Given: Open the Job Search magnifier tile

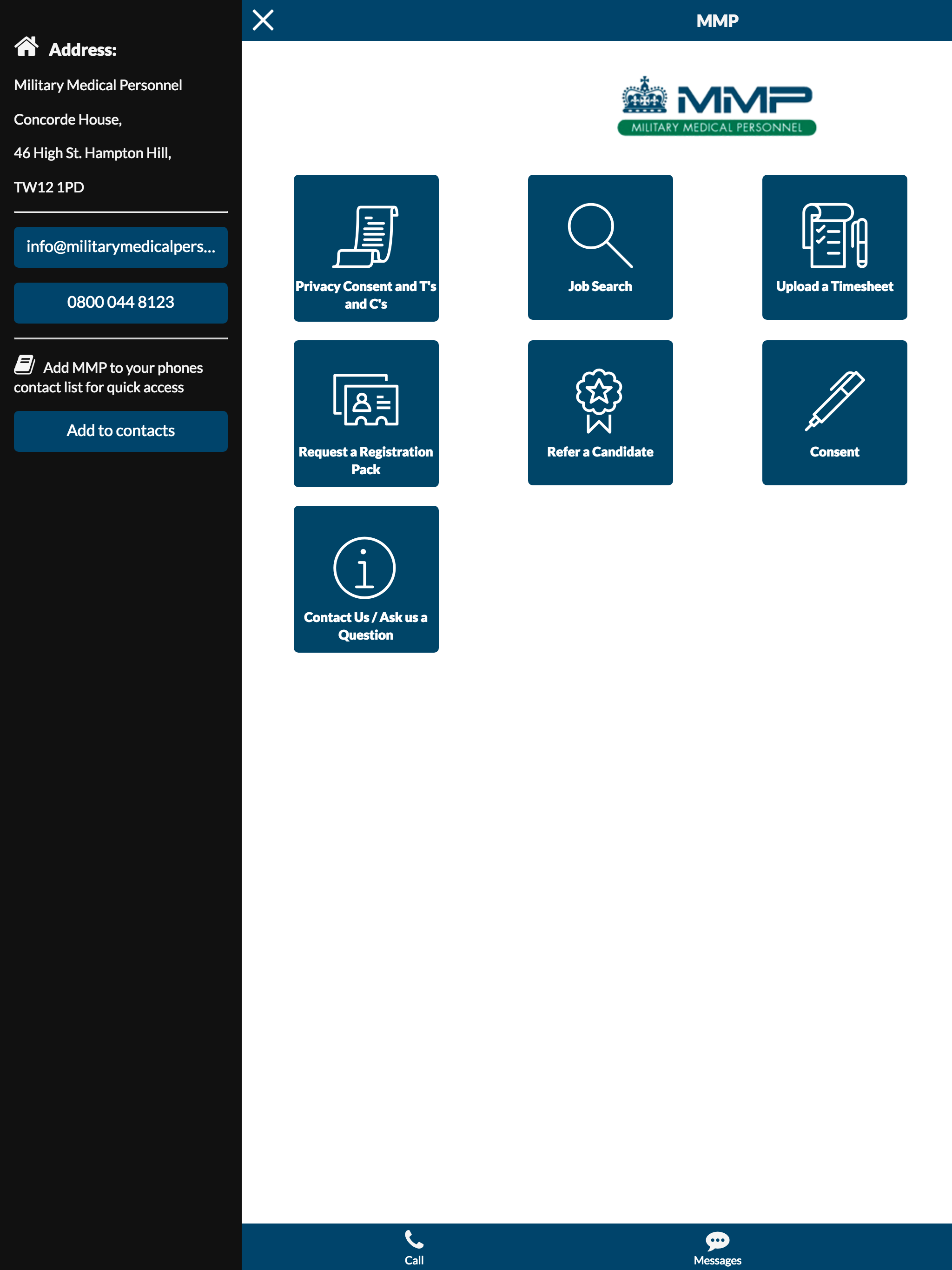Looking at the screenshot, I should coord(600,247).
